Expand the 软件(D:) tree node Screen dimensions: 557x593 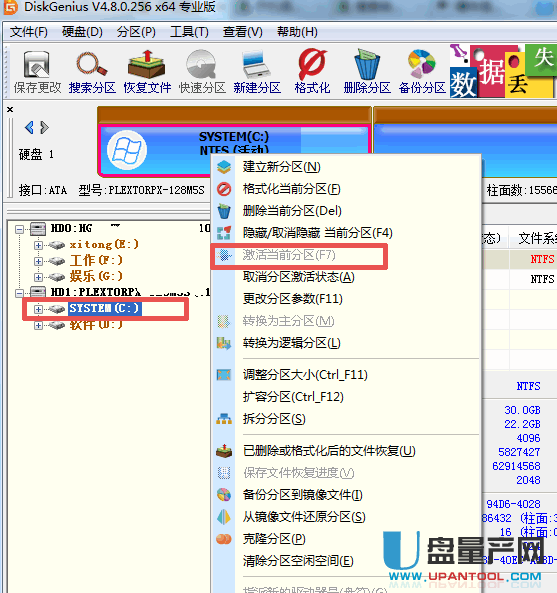pos(38,325)
